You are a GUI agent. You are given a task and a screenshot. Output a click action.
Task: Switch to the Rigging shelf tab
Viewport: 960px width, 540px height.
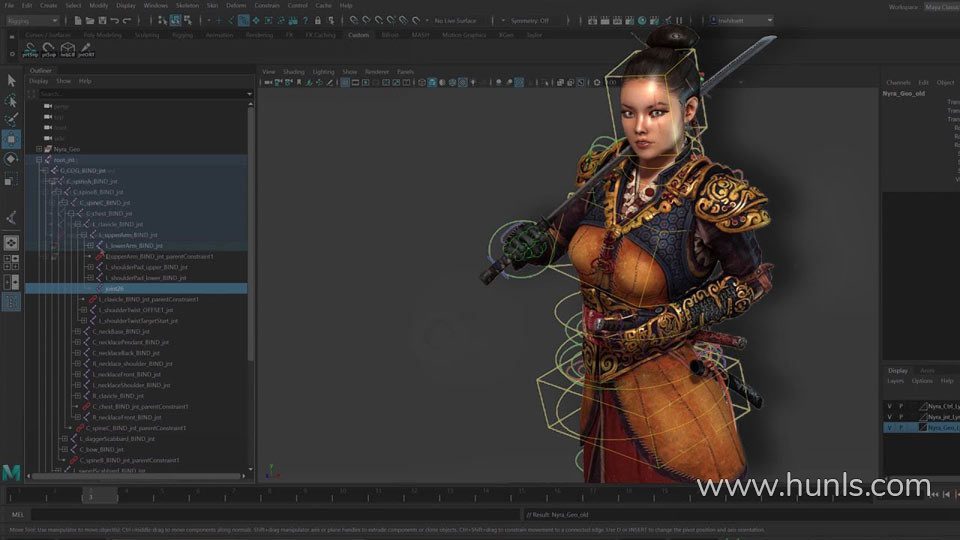(x=182, y=35)
